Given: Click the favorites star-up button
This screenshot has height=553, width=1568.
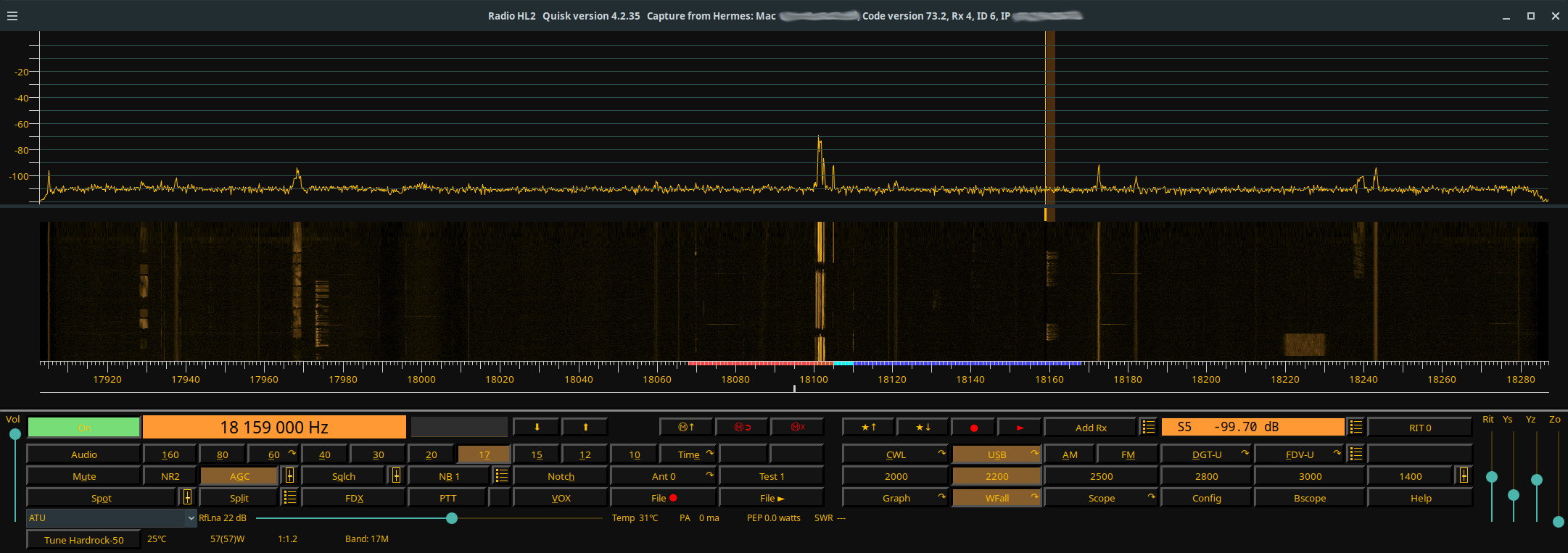Looking at the screenshot, I should (x=868, y=427).
